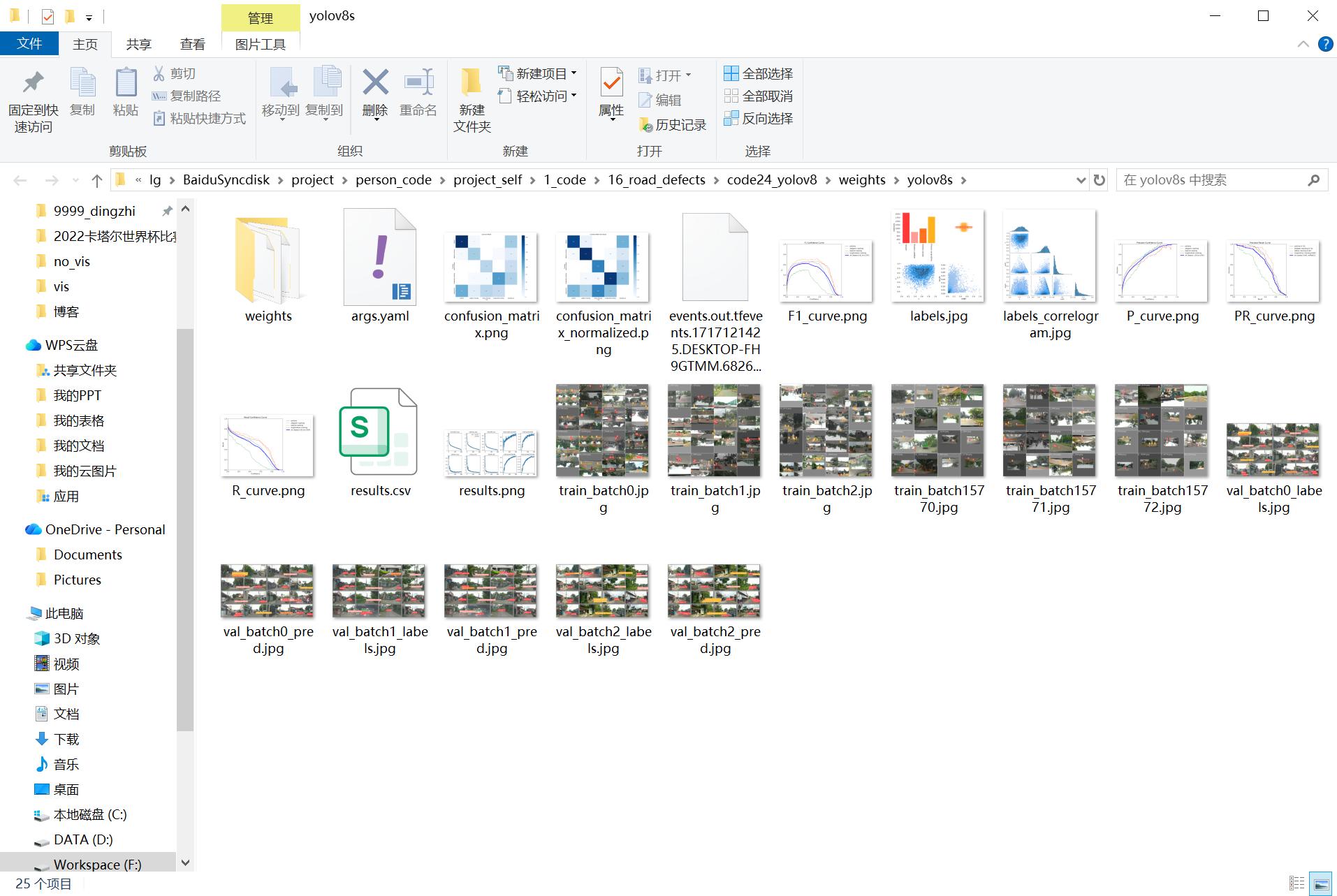The image size is (1337, 896).
Task: Click the Pin to Quick Access icon
Action: pos(33,84)
